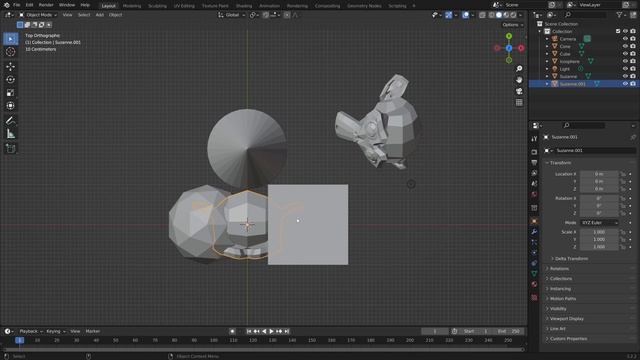Expand the Relations panel
The width and height of the screenshot is (640, 360).
558,269
